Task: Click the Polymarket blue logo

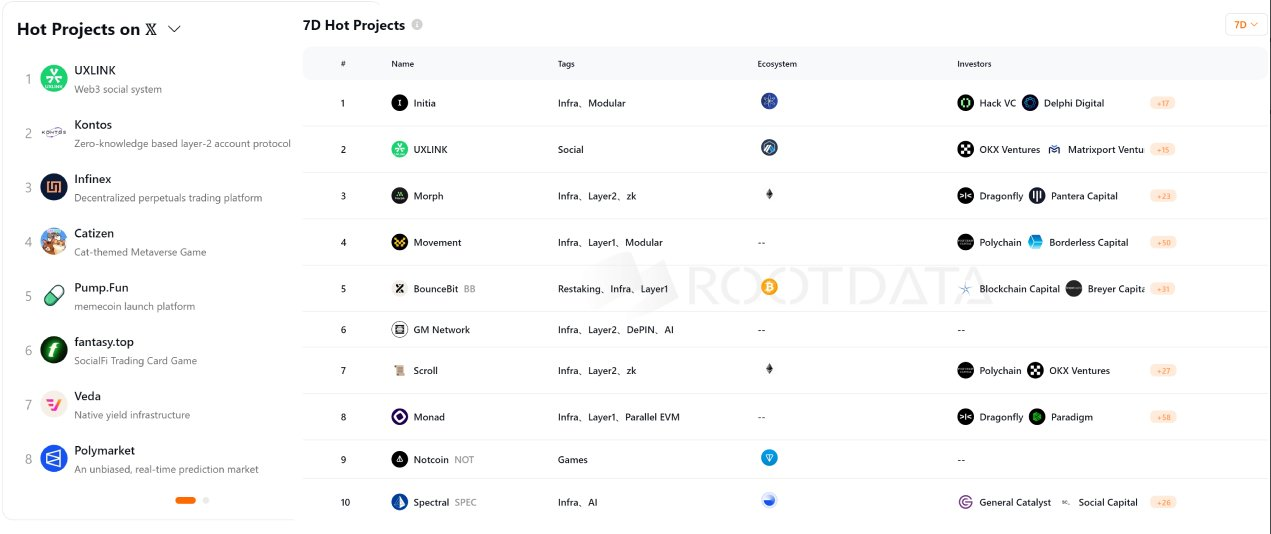Action: coord(54,459)
